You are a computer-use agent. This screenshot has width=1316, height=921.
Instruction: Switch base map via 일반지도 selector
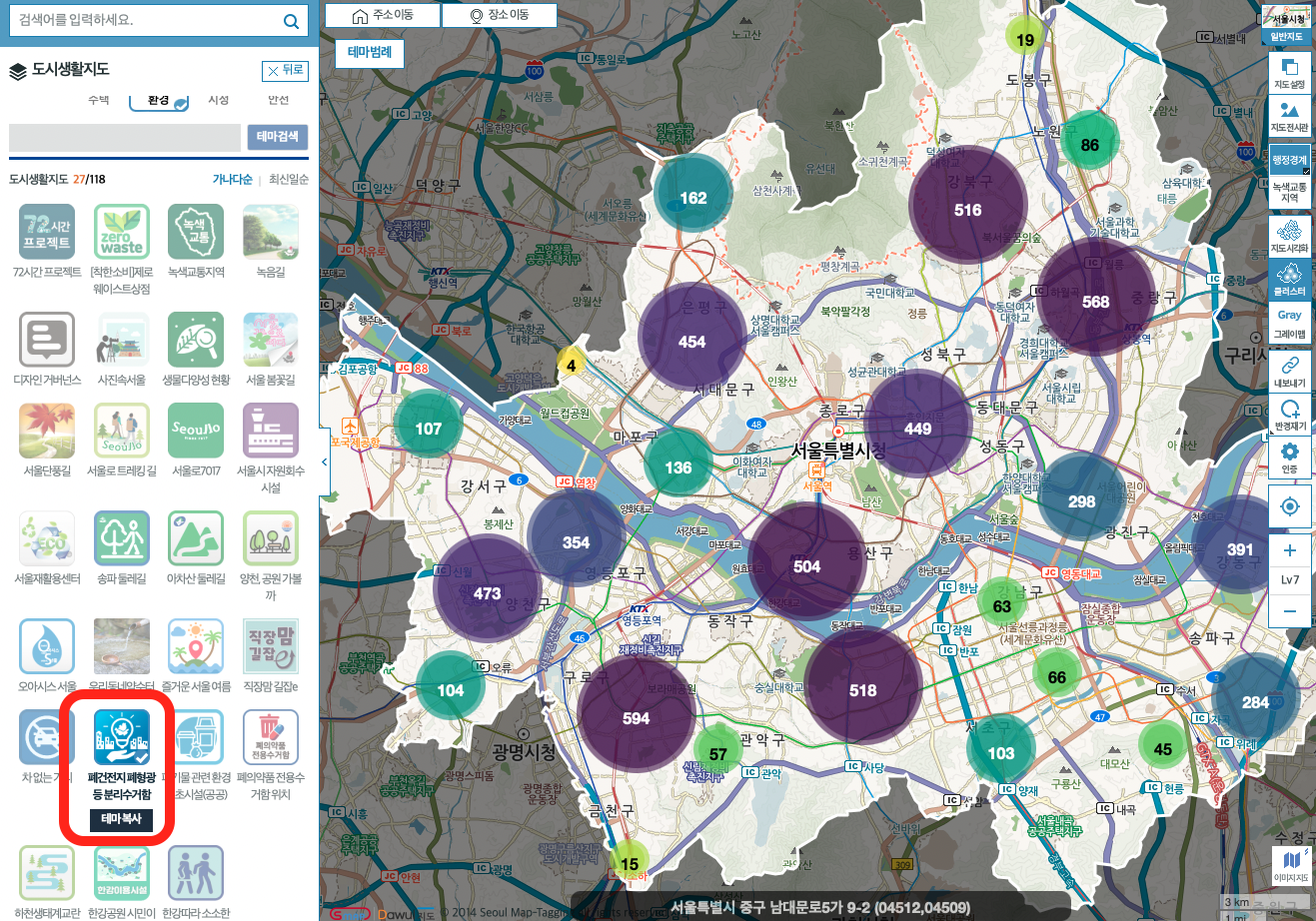(1287, 37)
